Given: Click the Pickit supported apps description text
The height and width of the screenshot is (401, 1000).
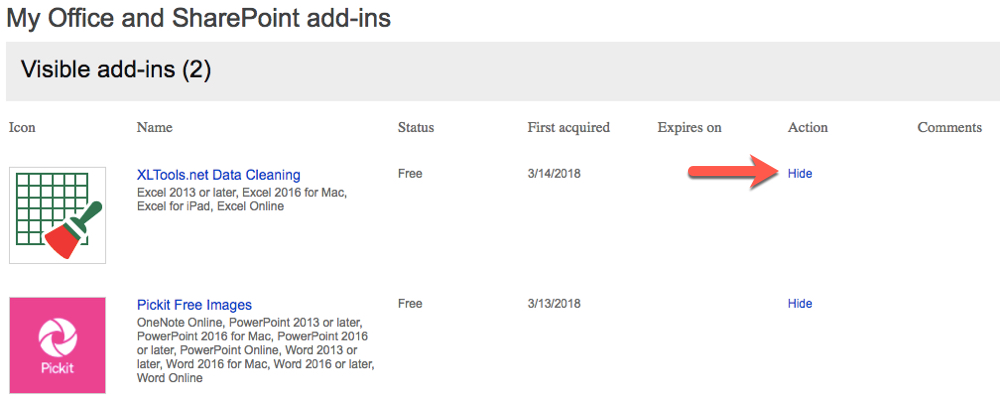Looking at the screenshot, I should coord(255,351).
